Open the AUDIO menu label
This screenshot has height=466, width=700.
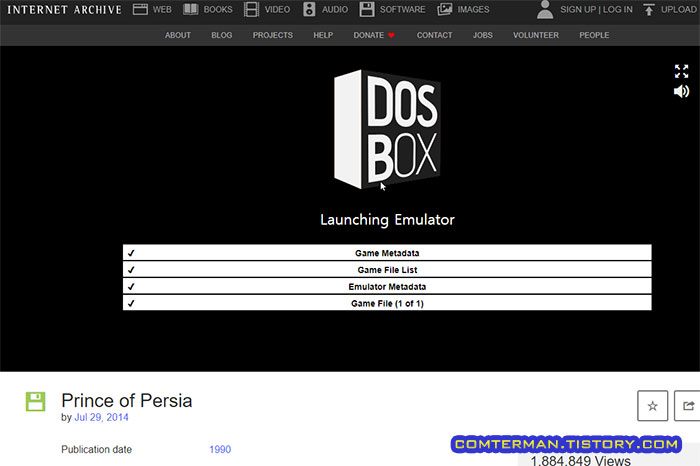(335, 9)
